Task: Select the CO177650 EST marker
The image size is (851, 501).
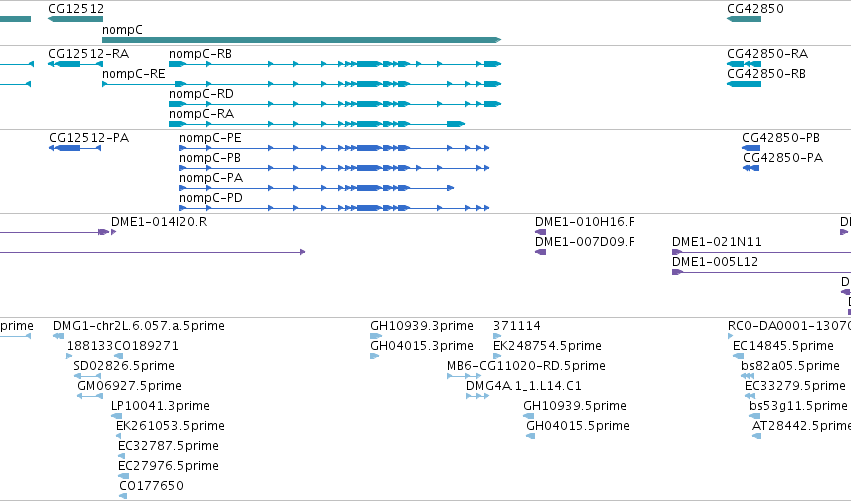Action: [x=123, y=496]
